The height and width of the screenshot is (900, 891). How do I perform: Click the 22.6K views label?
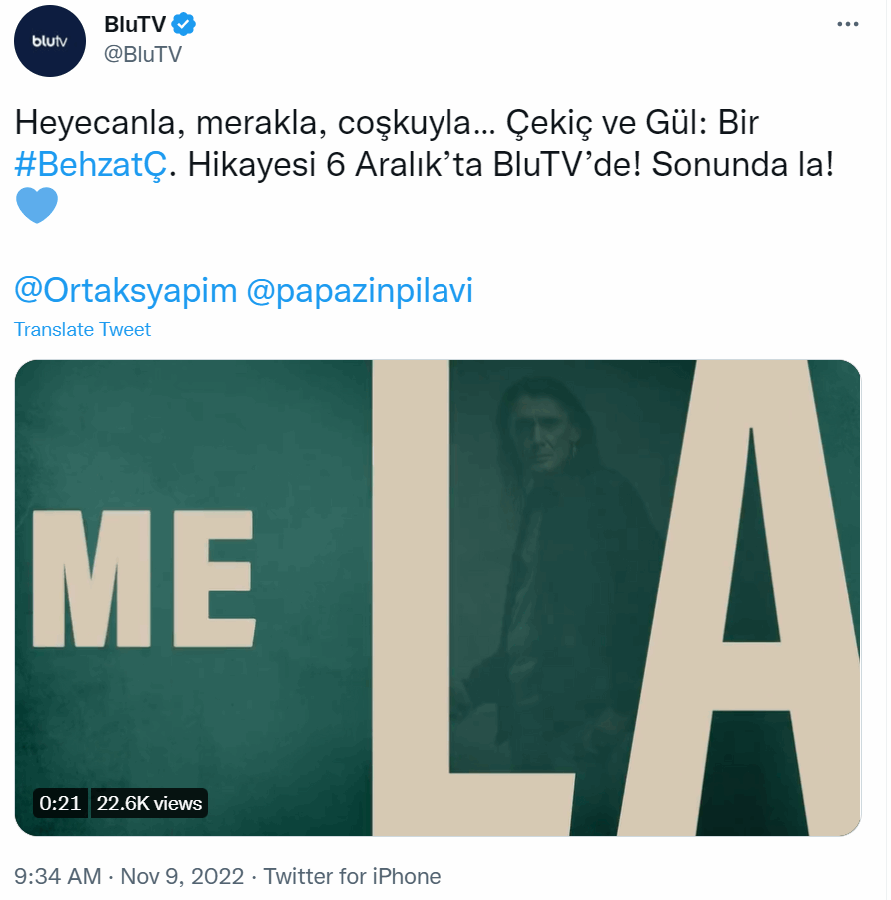(149, 803)
